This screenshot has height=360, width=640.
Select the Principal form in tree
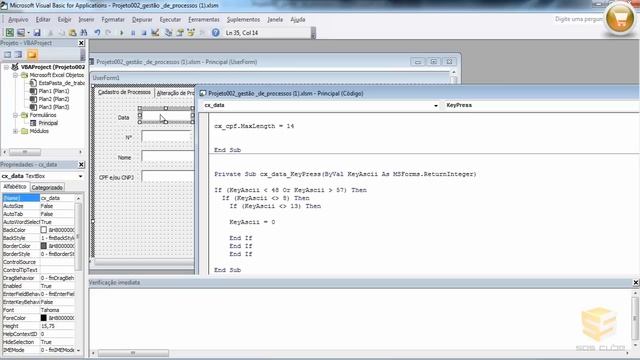pos(48,123)
